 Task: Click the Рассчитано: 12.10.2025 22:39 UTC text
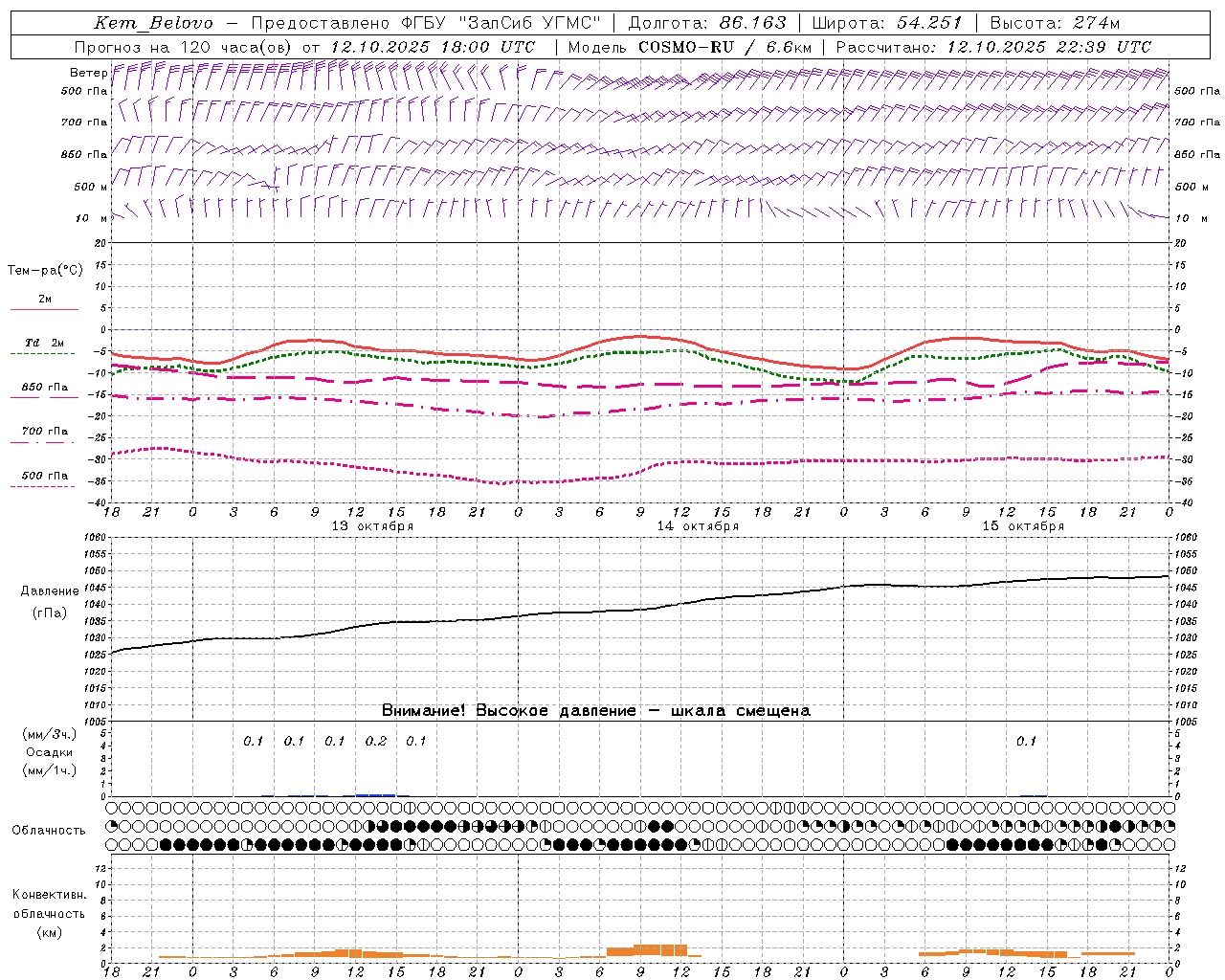coord(993,47)
